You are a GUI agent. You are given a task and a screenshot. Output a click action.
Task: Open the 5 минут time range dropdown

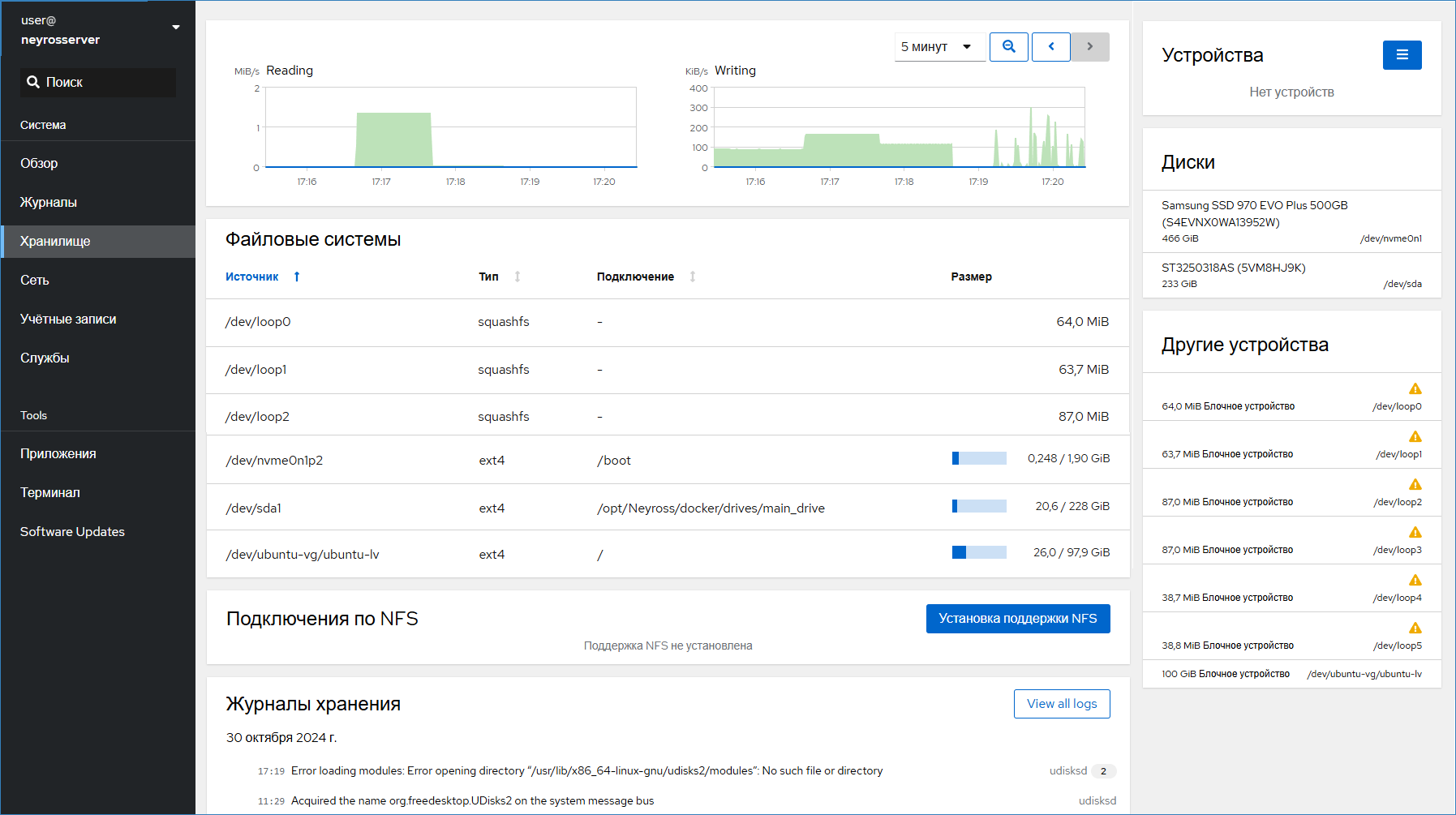click(939, 47)
